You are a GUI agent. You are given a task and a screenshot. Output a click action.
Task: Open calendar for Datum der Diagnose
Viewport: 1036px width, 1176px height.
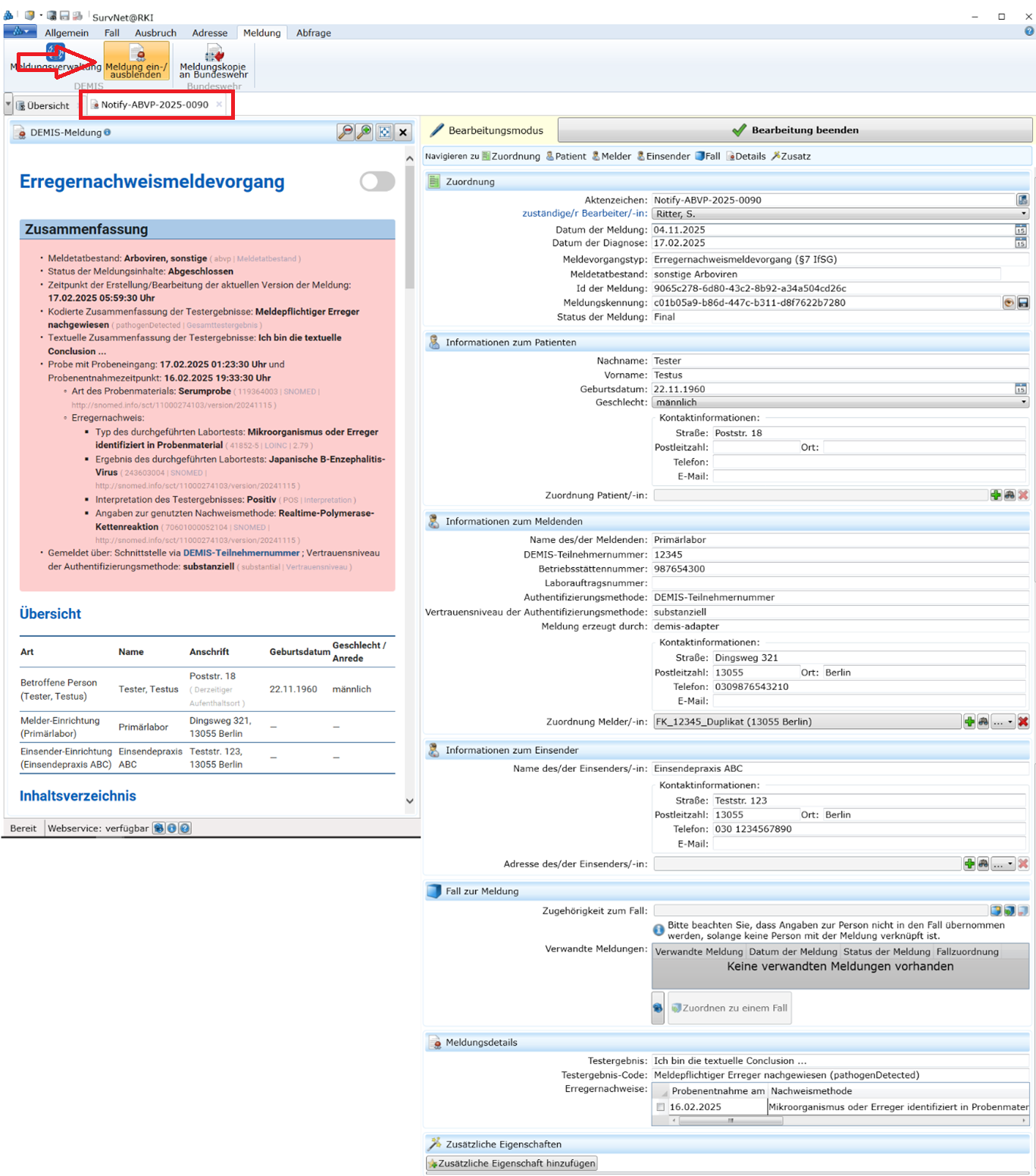coord(1021,243)
